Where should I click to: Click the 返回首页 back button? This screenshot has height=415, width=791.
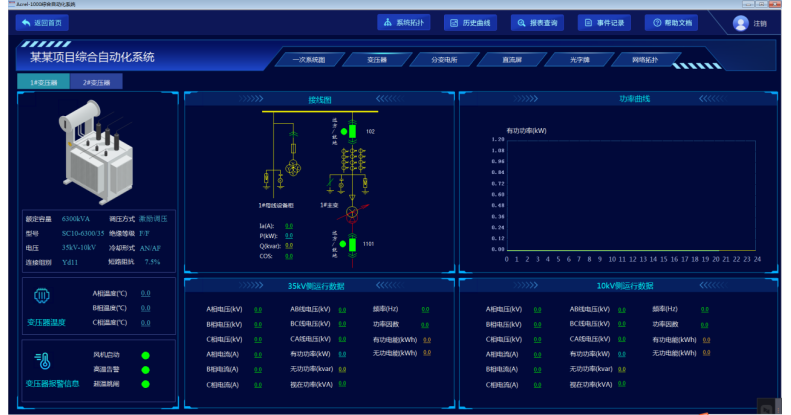point(42,23)
